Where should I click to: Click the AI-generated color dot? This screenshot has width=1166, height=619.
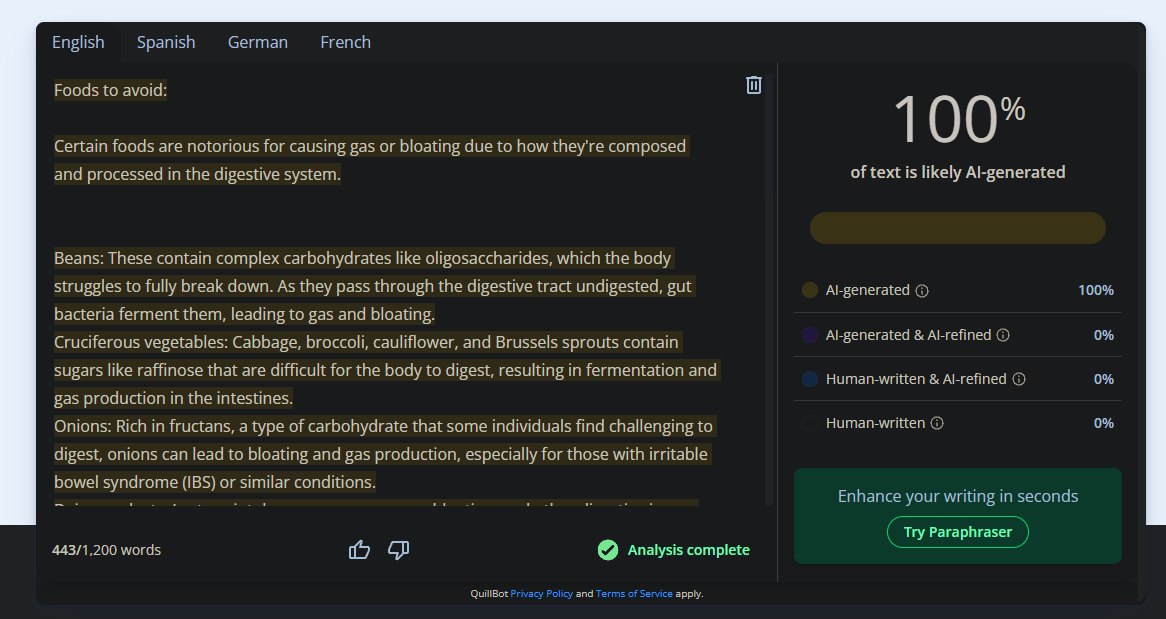pos(810,290)
